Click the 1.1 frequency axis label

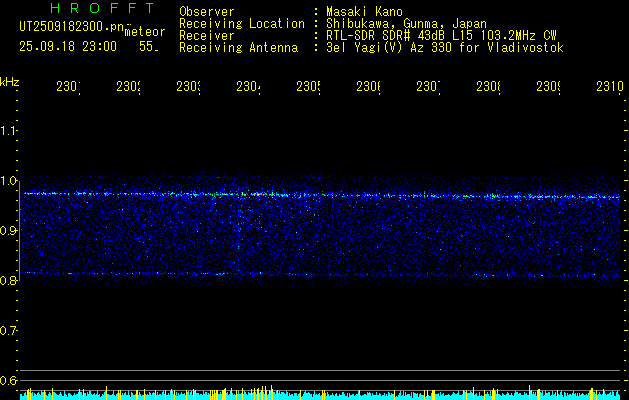click(x=8, y=131)
